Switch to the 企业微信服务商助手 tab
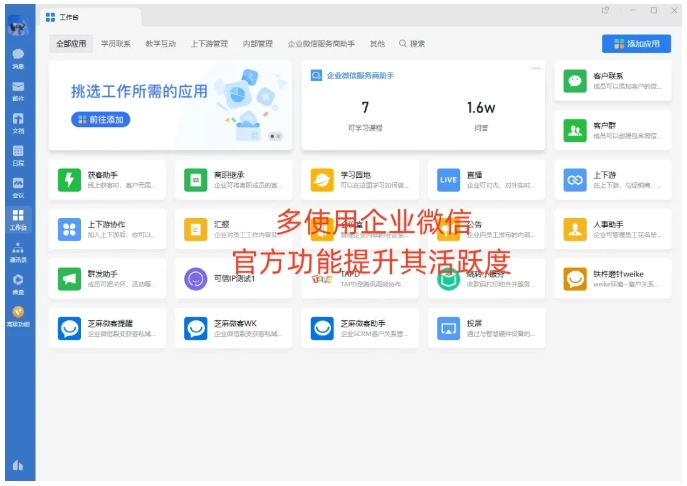The height and width of the screenshot is (486, 687). point(321,44)
